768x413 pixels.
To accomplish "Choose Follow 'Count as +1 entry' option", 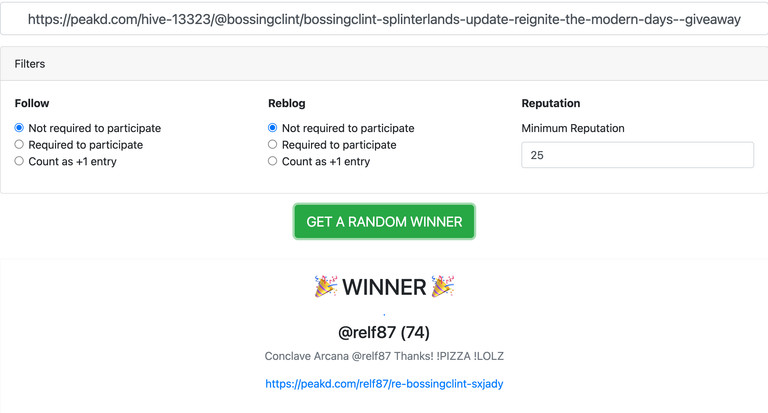I will [x=19, y=161].
